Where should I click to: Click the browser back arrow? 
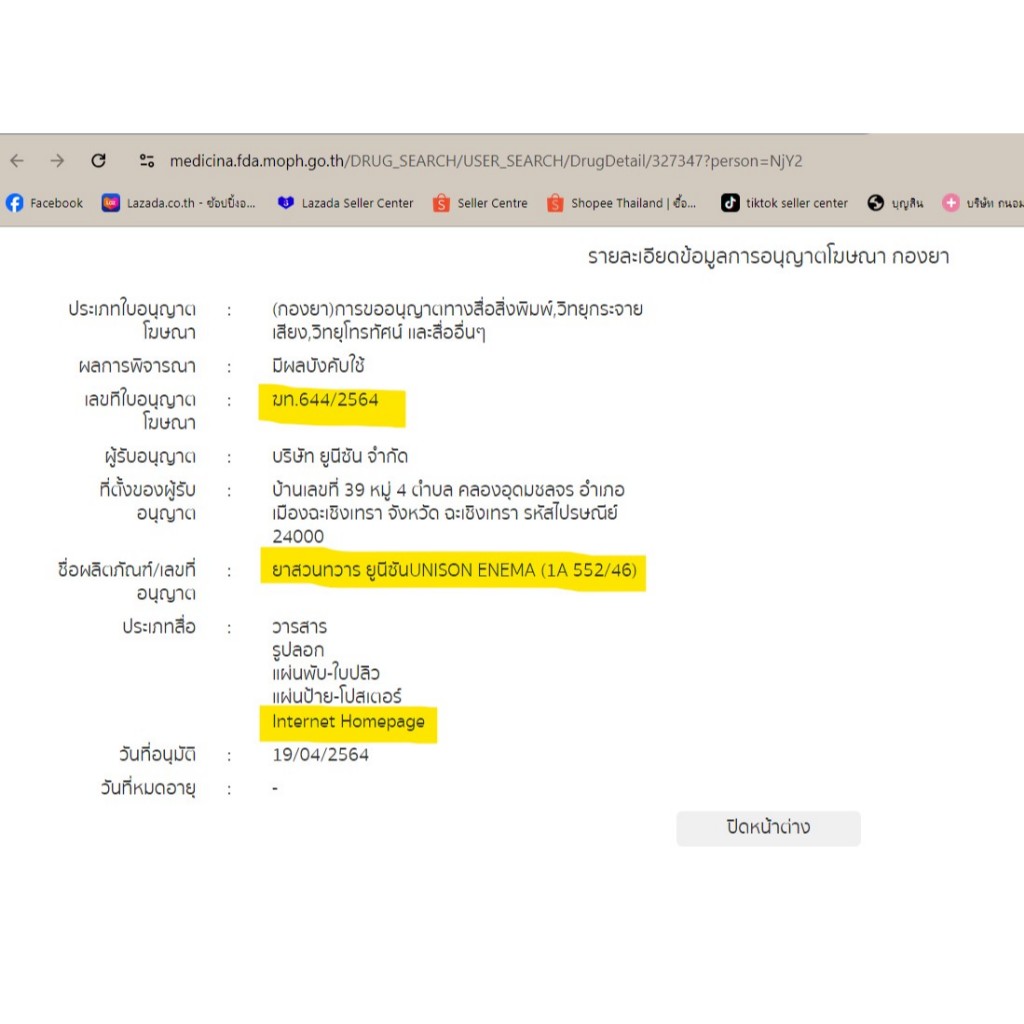17,161
